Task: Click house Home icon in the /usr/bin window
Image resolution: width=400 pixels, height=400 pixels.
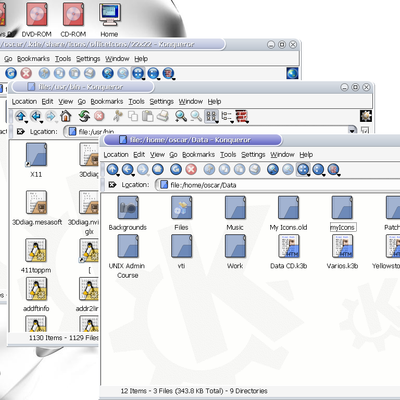Action: [66, 116]
